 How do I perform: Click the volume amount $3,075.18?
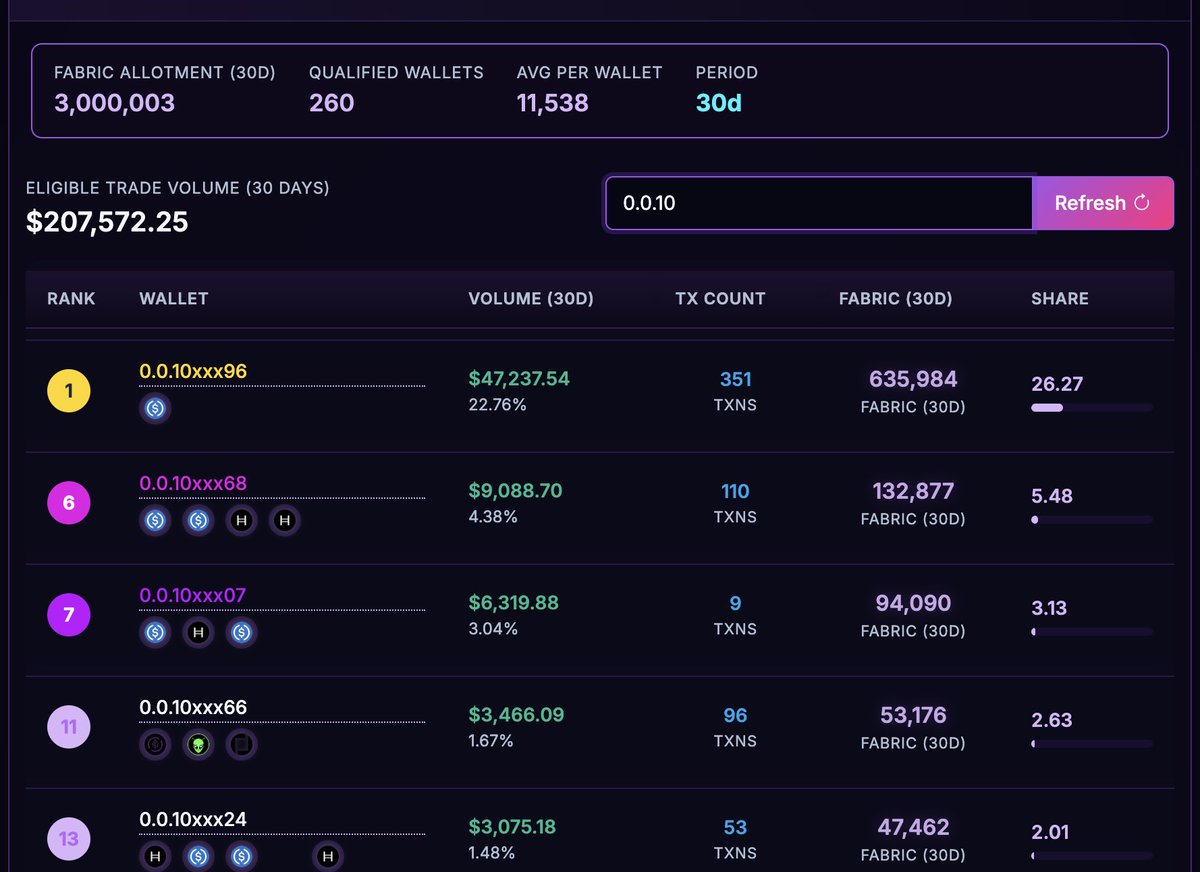[512, 827]
